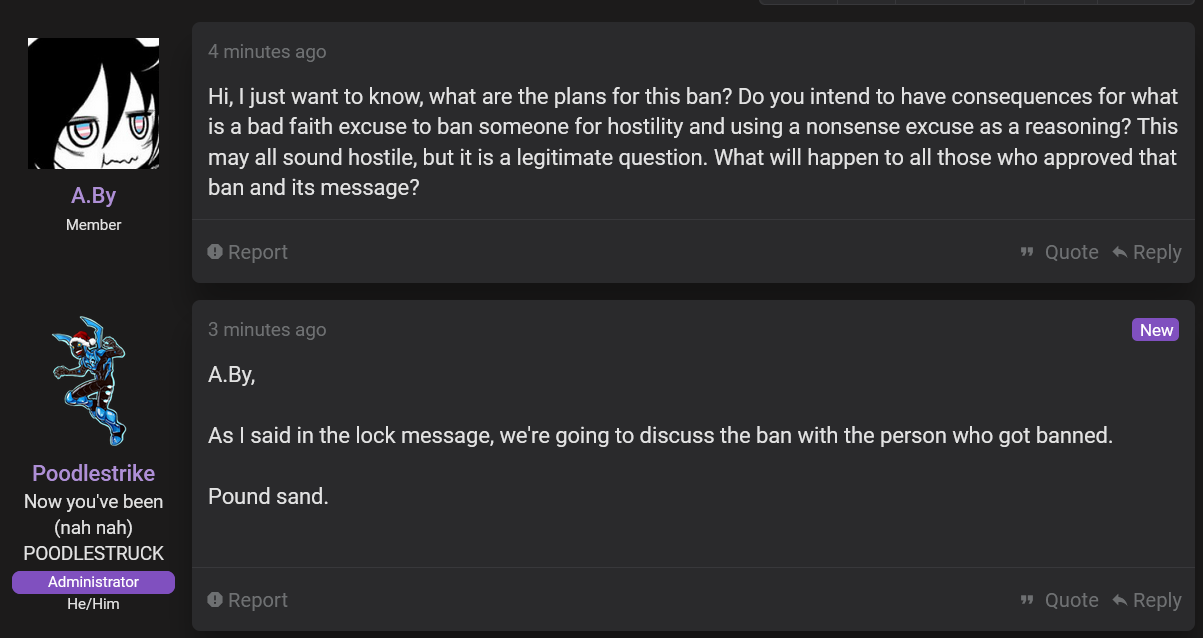Click the "4 minutes ago" post timestamp
The height and width of the screenshot is (638, 1203).
pyautogui.click(x=267, y=52)
